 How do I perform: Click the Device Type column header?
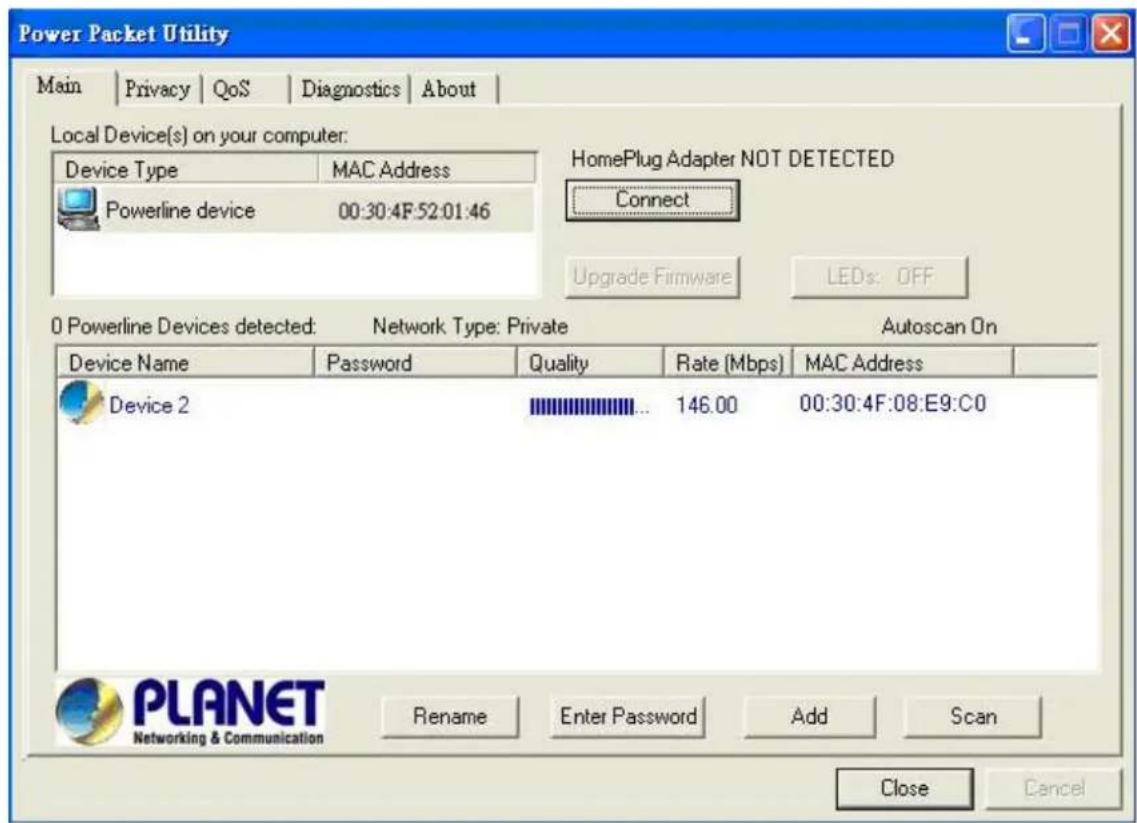click(186, 170)
